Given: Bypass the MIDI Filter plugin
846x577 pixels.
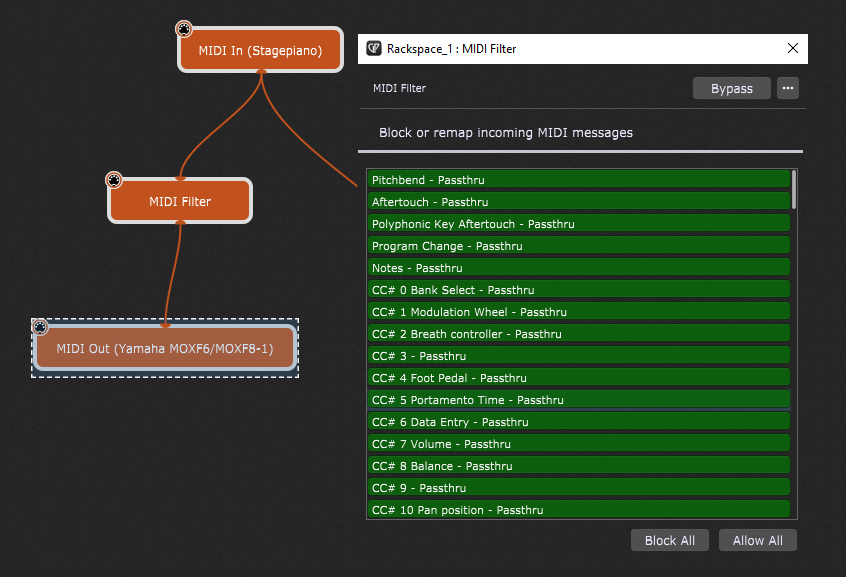Looking at the screenshot, I should 732,88.
